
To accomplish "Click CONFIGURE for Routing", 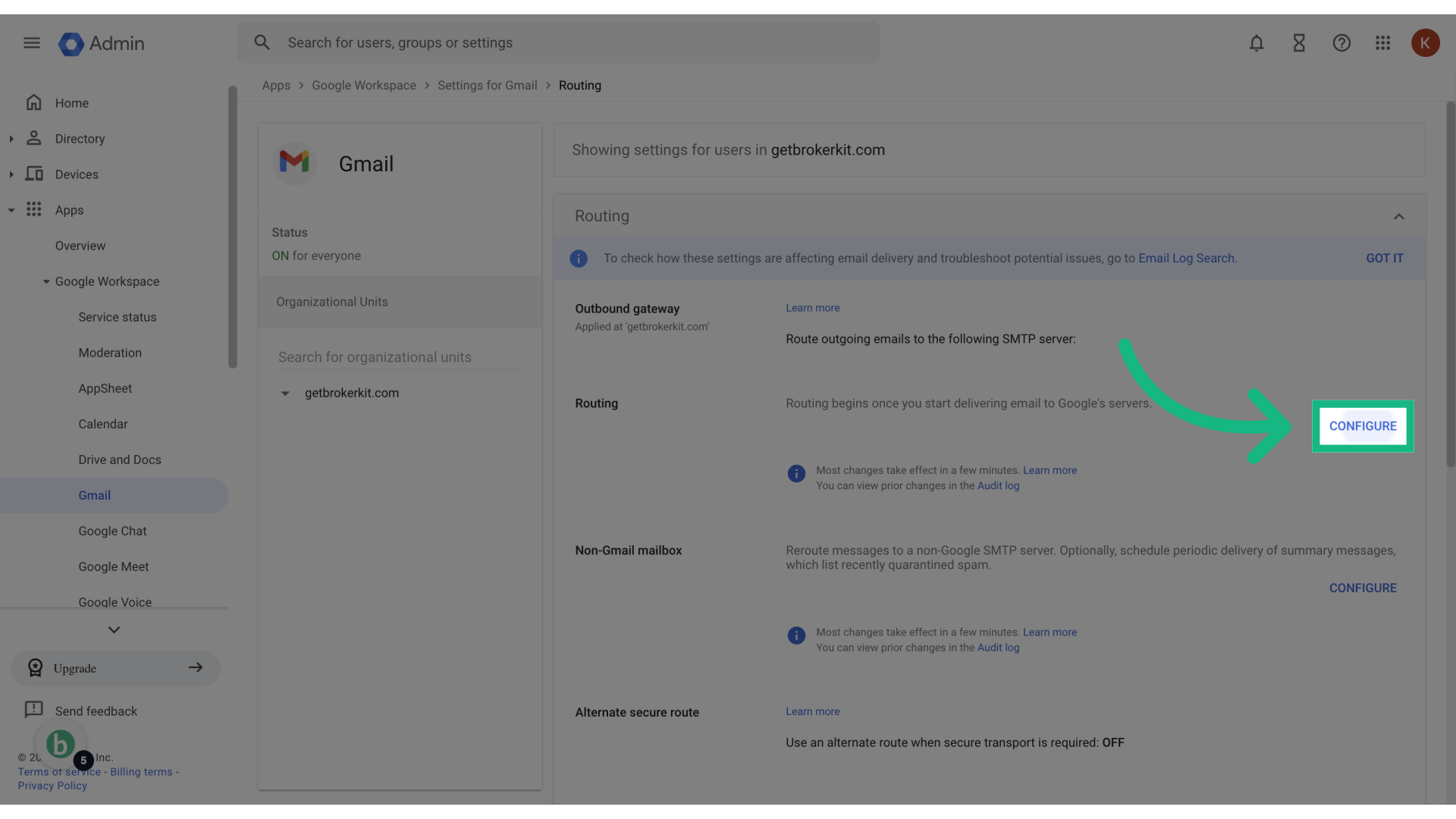I will tap(1363, 426).
